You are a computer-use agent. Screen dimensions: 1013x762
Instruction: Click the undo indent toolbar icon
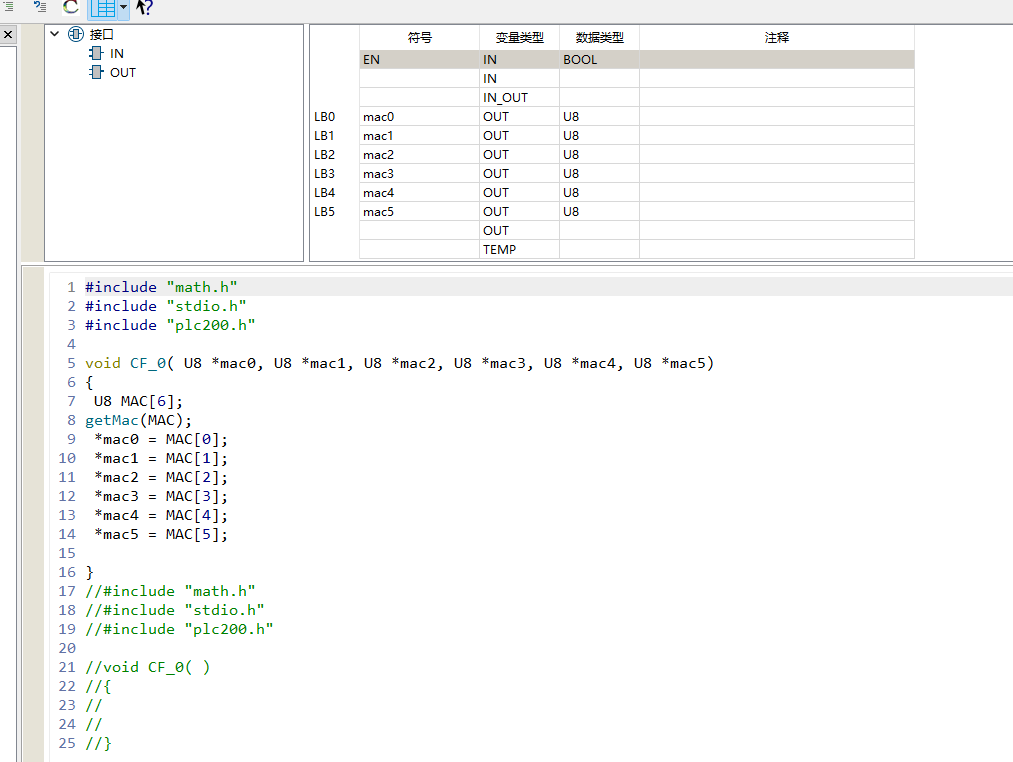(x=40, y=6)
